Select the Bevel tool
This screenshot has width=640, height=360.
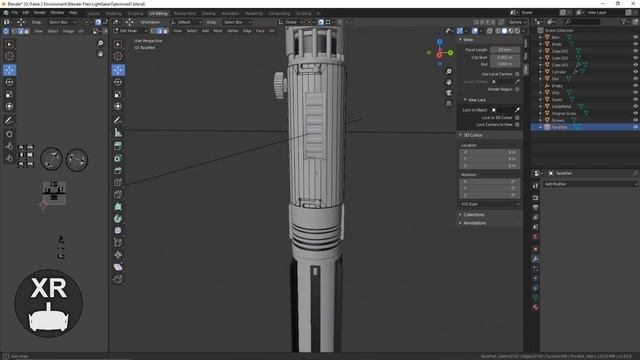click(118, 170)
